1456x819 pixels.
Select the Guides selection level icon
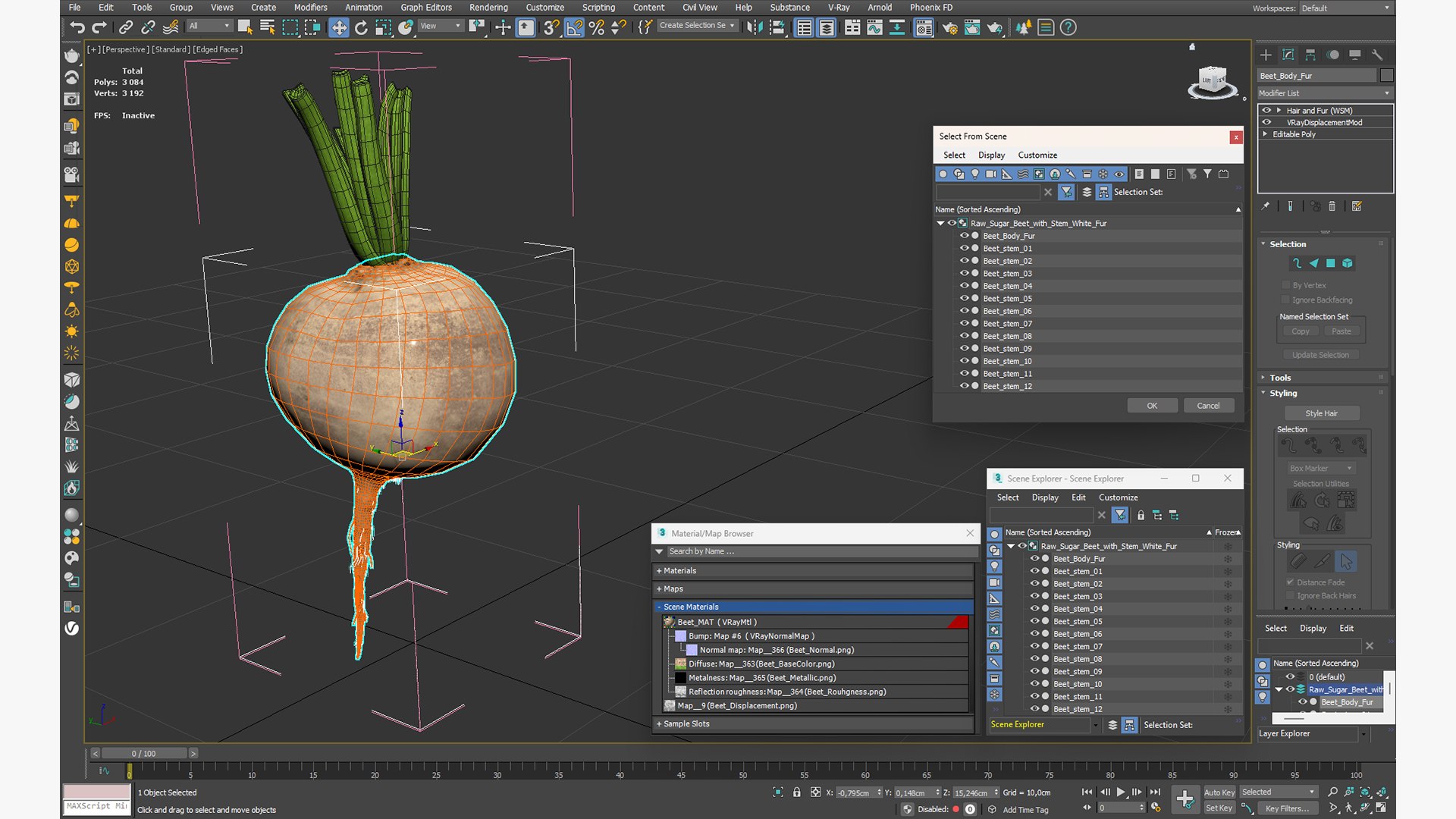1297,263
